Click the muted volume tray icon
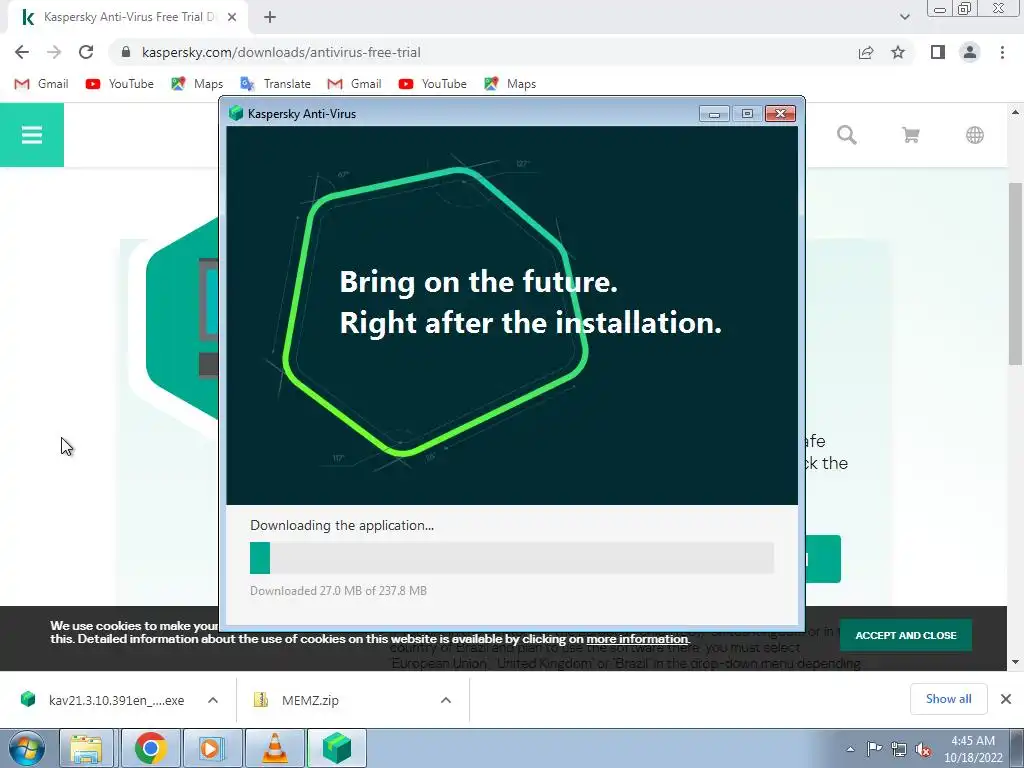The width and height of the screenshot is (1024, 768). (923, 750)
